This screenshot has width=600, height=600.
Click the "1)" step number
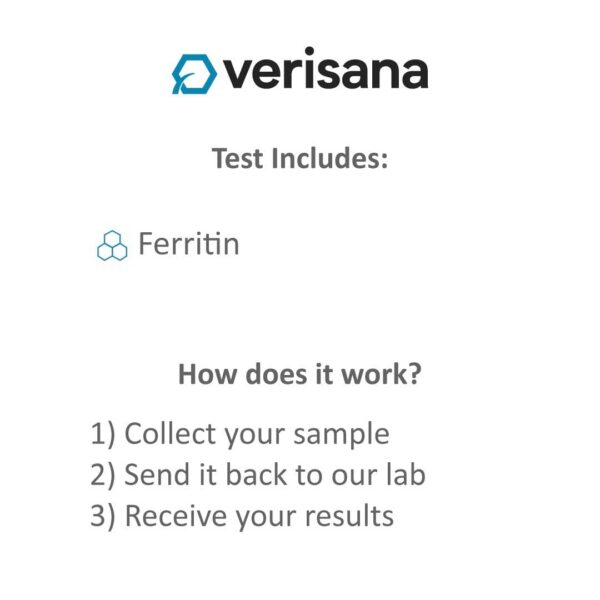(x=103, y=434)
